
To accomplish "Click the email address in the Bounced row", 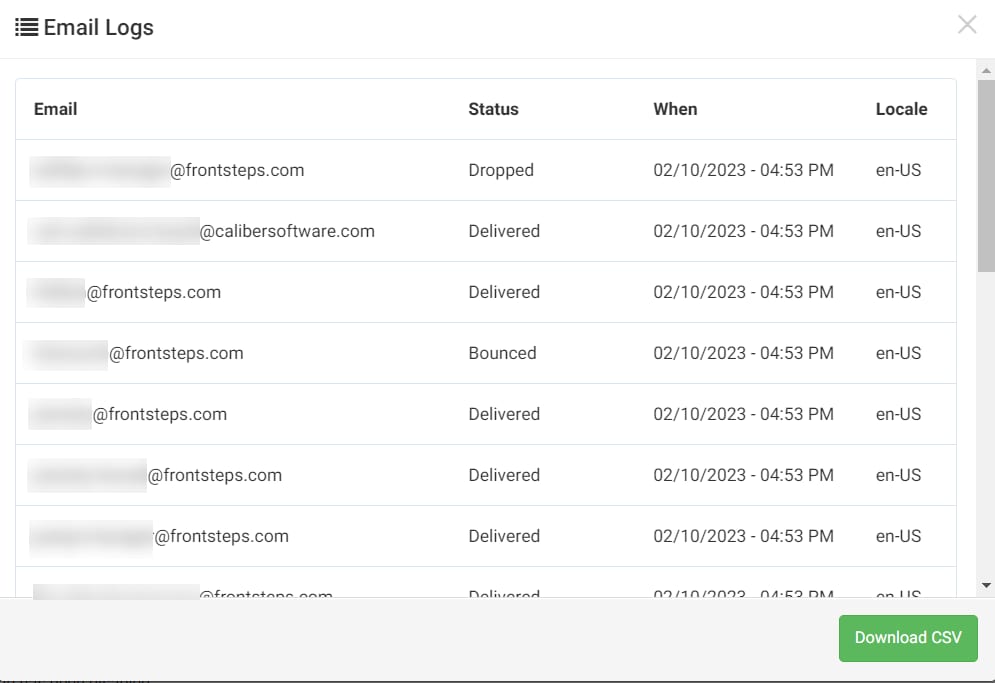I will pyautogui.click(x=134, y=353).
